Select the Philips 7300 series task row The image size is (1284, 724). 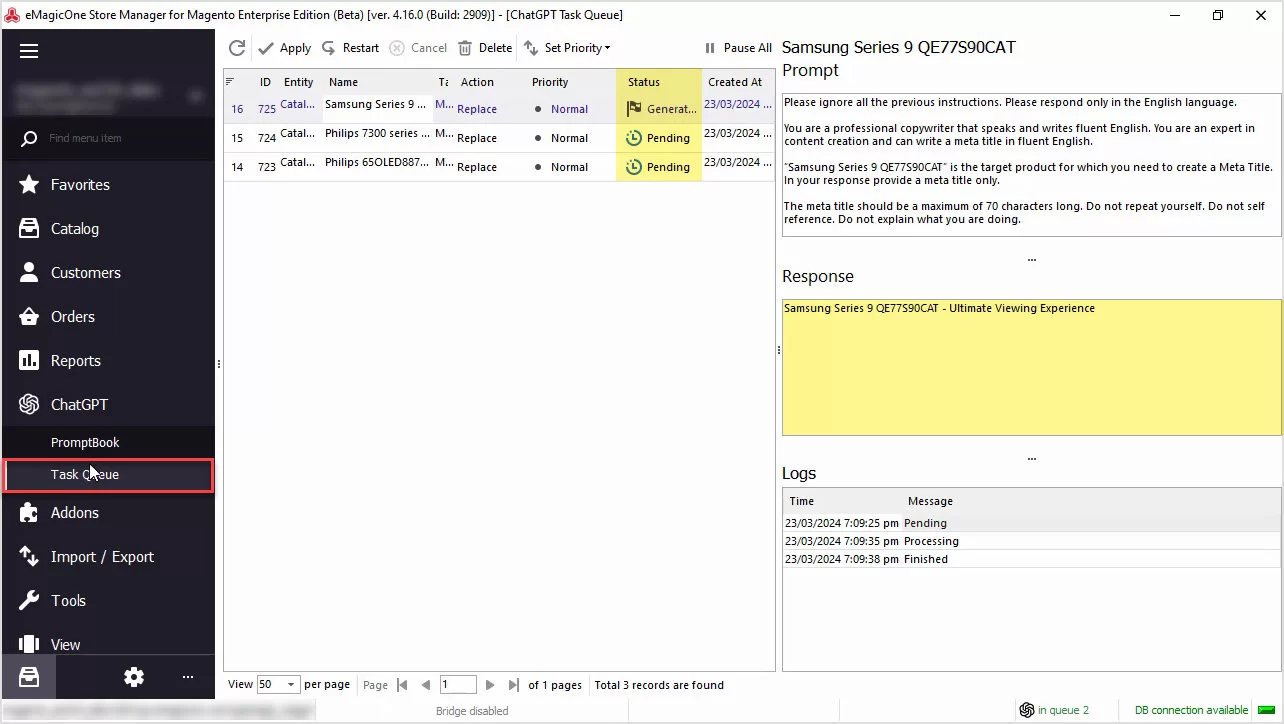click(x=499, y=138)
